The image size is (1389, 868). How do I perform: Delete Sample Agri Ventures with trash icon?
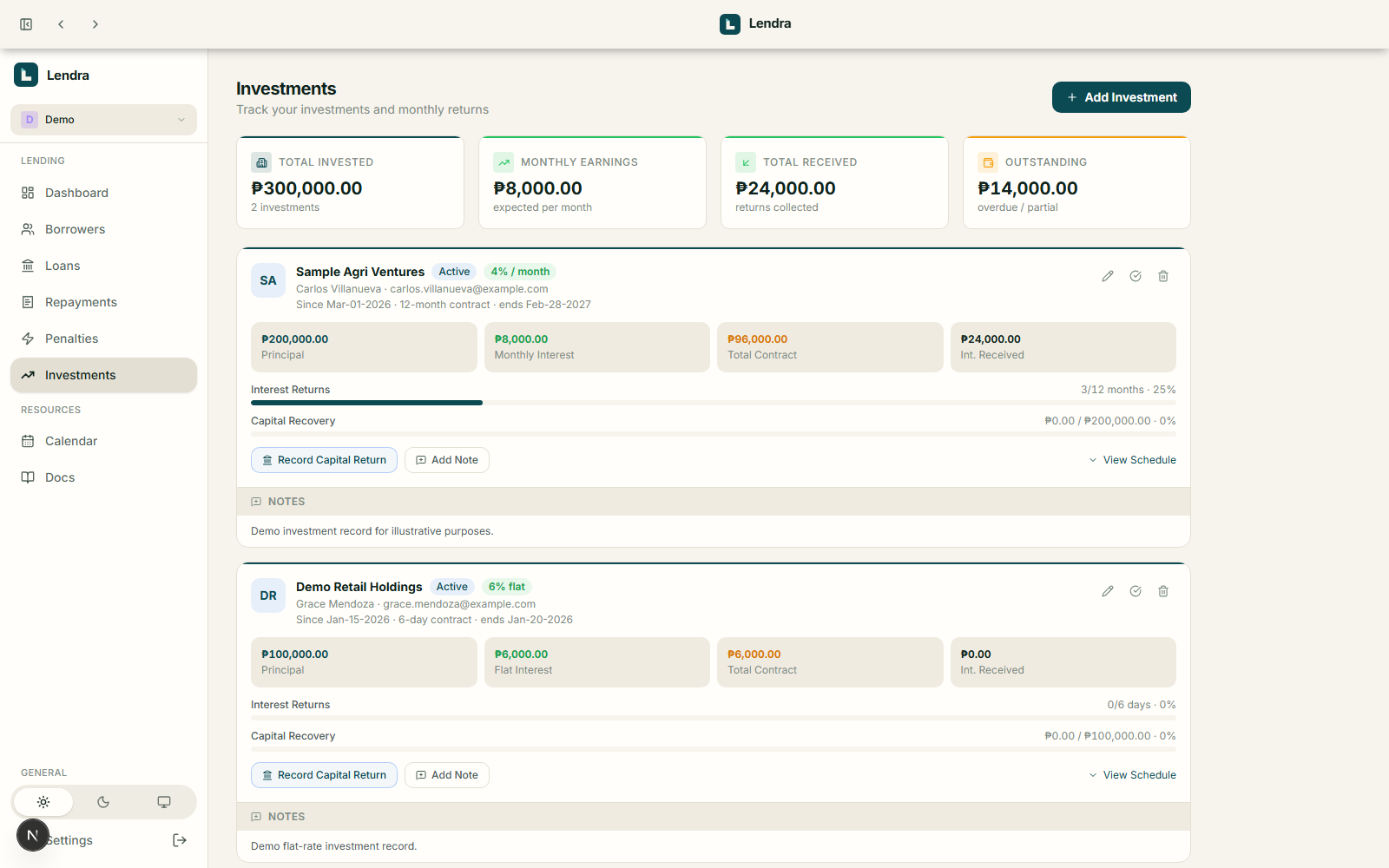pos(1163,276)
